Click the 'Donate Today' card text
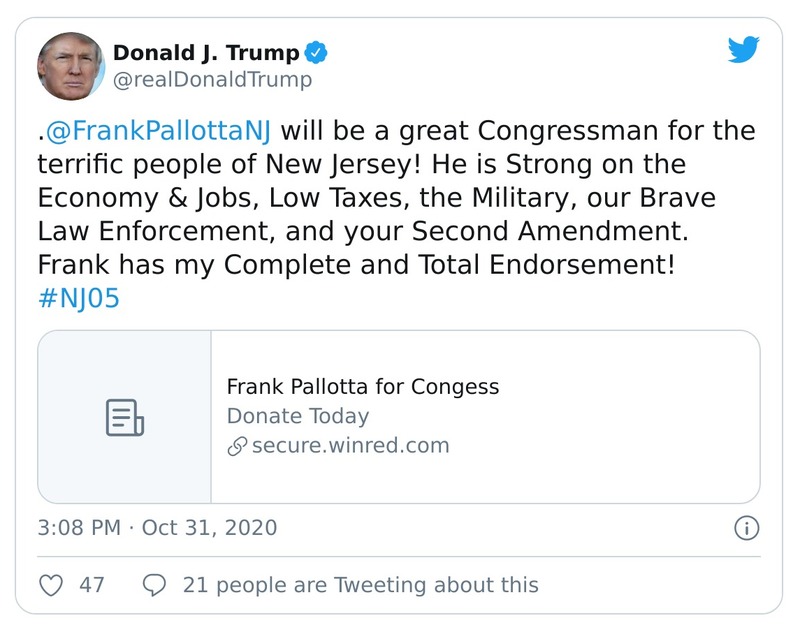Viewport: 800px width, 632px height. click(296, 416)
